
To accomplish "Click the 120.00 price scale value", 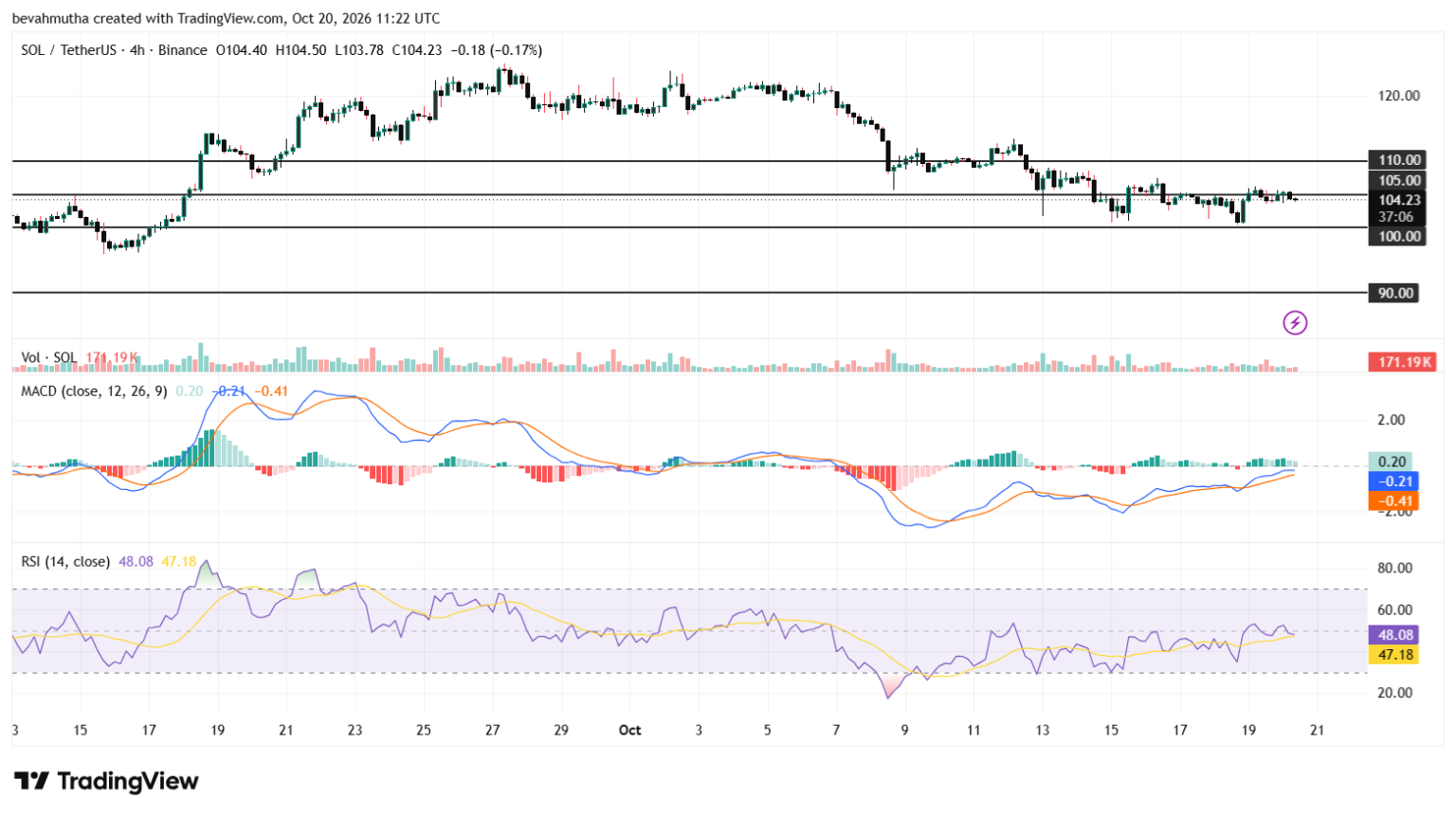I will pos(1399,96).
